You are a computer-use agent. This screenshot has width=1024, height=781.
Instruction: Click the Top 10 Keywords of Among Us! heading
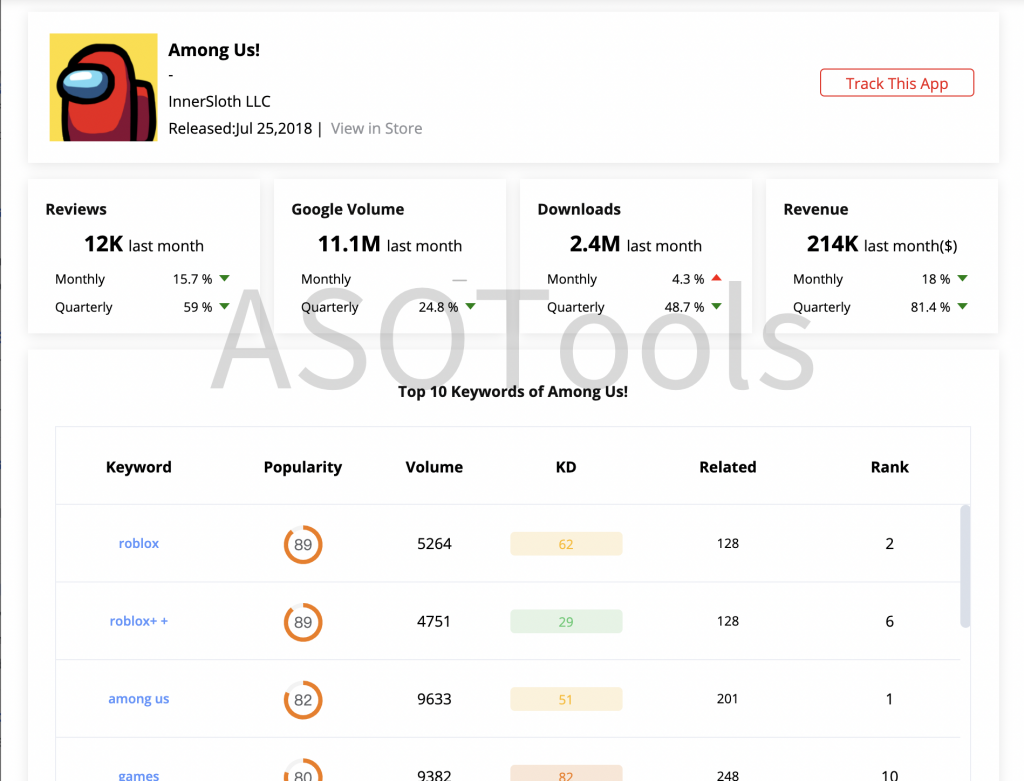click(513, 391)
